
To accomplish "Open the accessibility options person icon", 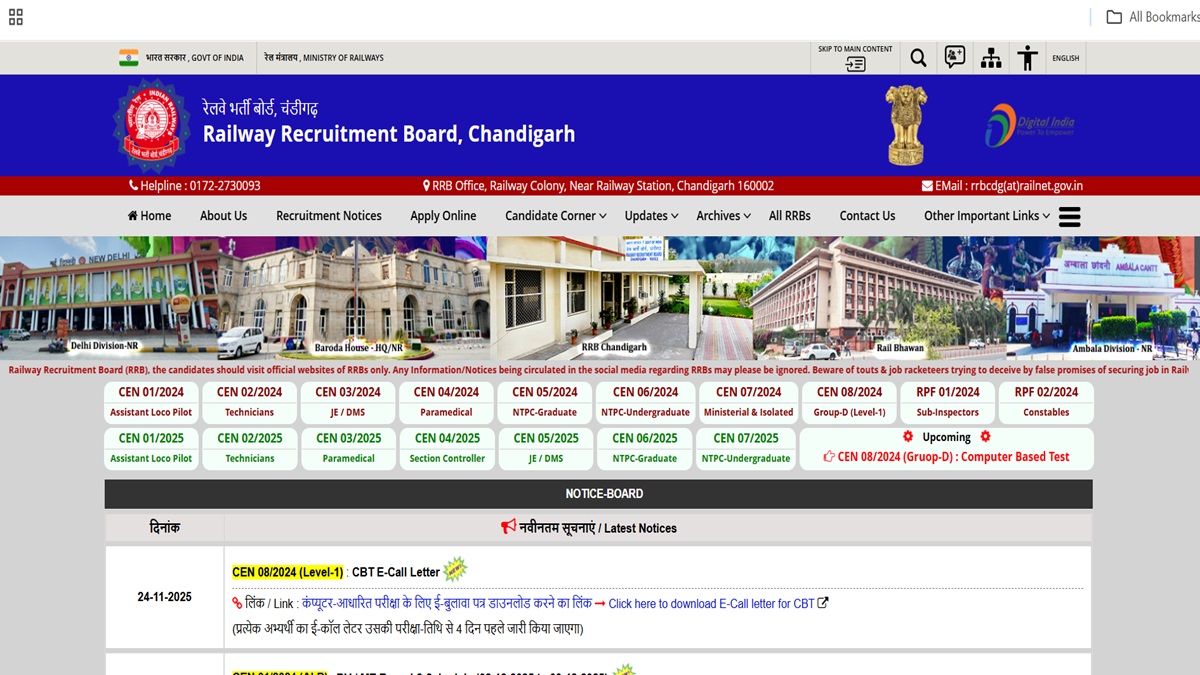I will 1027,58.
